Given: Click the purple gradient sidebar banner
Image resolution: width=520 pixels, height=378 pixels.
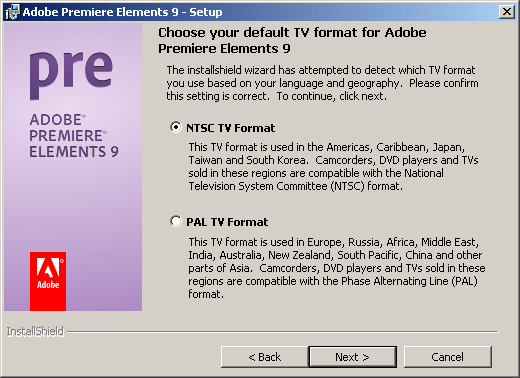Looking at the screenshot, I should click(73, 167).
